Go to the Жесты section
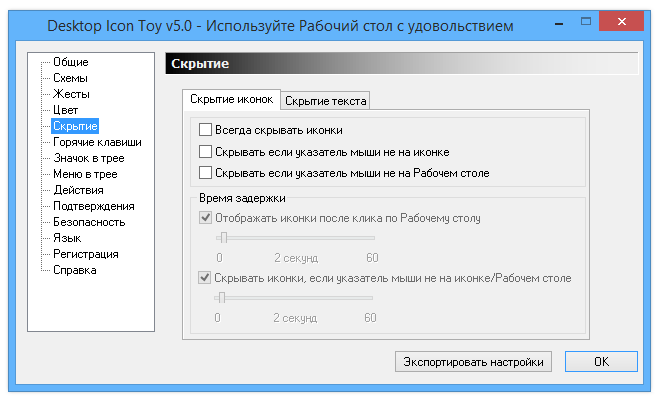669x407 pixels. pos(71,94)
